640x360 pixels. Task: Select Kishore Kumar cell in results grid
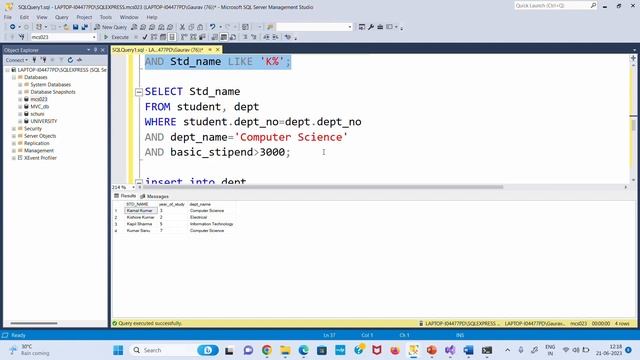[140, 218]
